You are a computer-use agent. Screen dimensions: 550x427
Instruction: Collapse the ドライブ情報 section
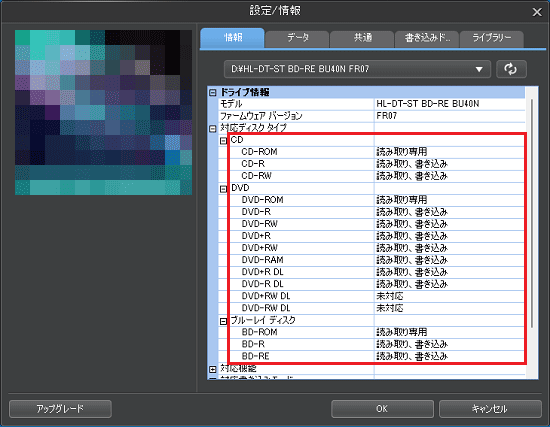[213, 93]
